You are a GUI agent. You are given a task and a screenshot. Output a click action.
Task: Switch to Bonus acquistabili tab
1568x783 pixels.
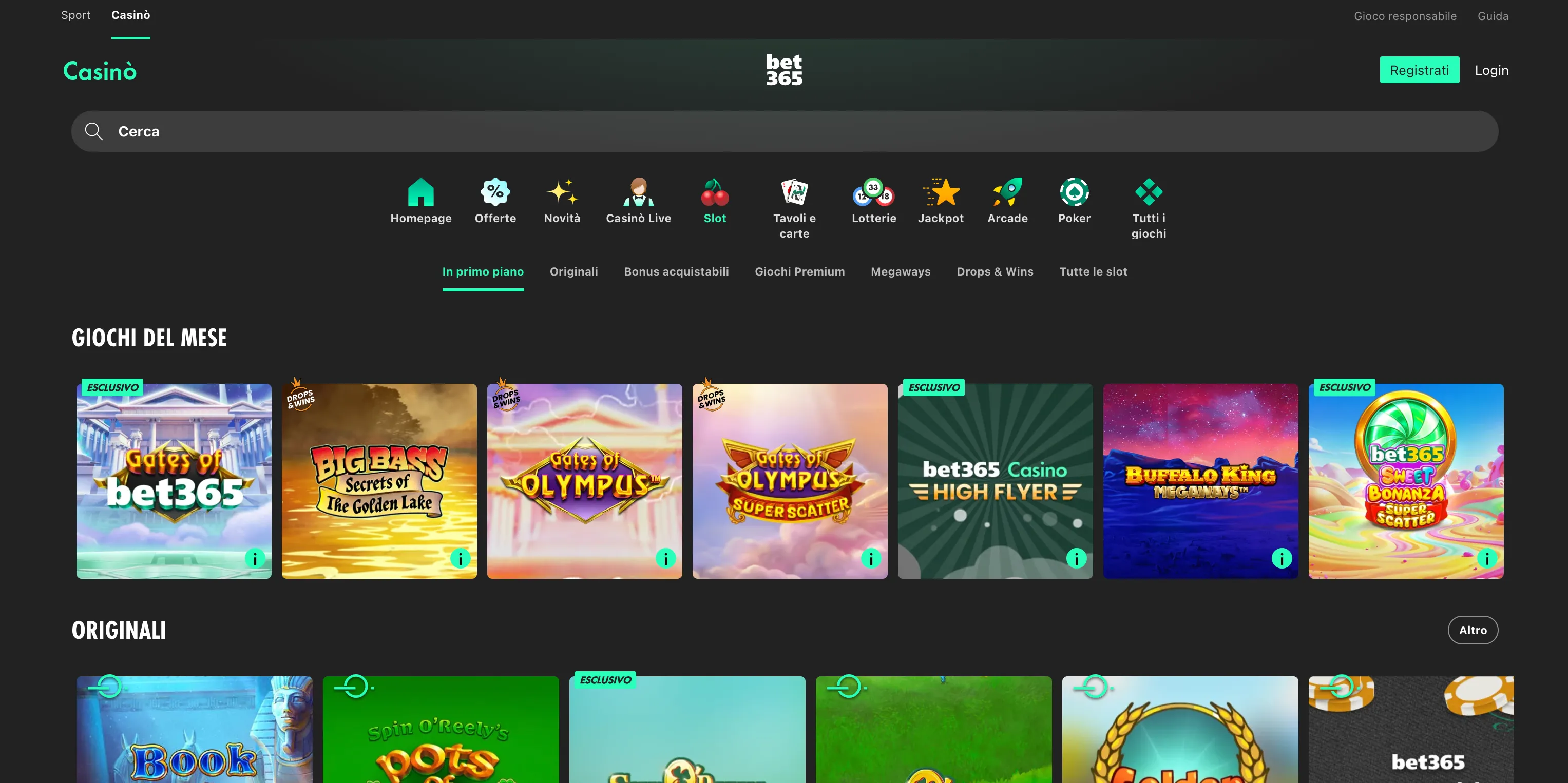click(676, 271)
